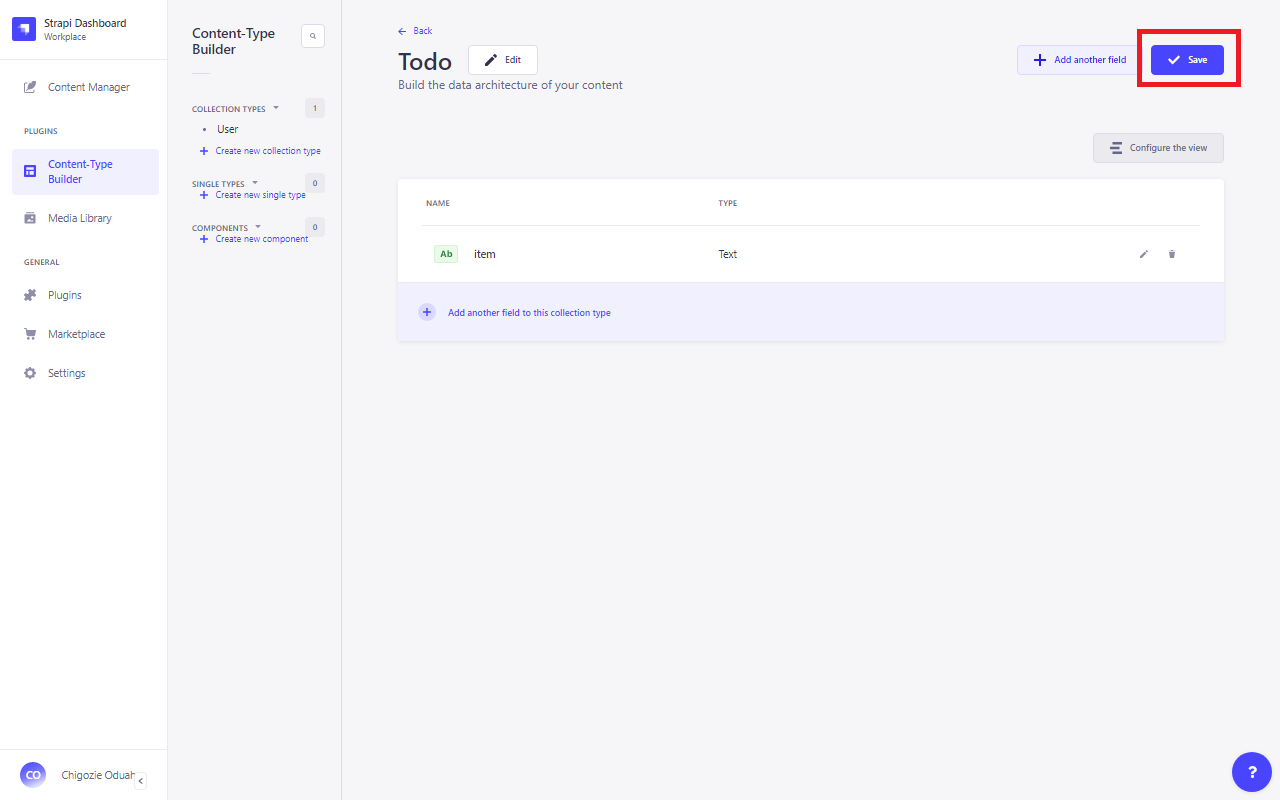Collapse the Collection Types section

276,108
